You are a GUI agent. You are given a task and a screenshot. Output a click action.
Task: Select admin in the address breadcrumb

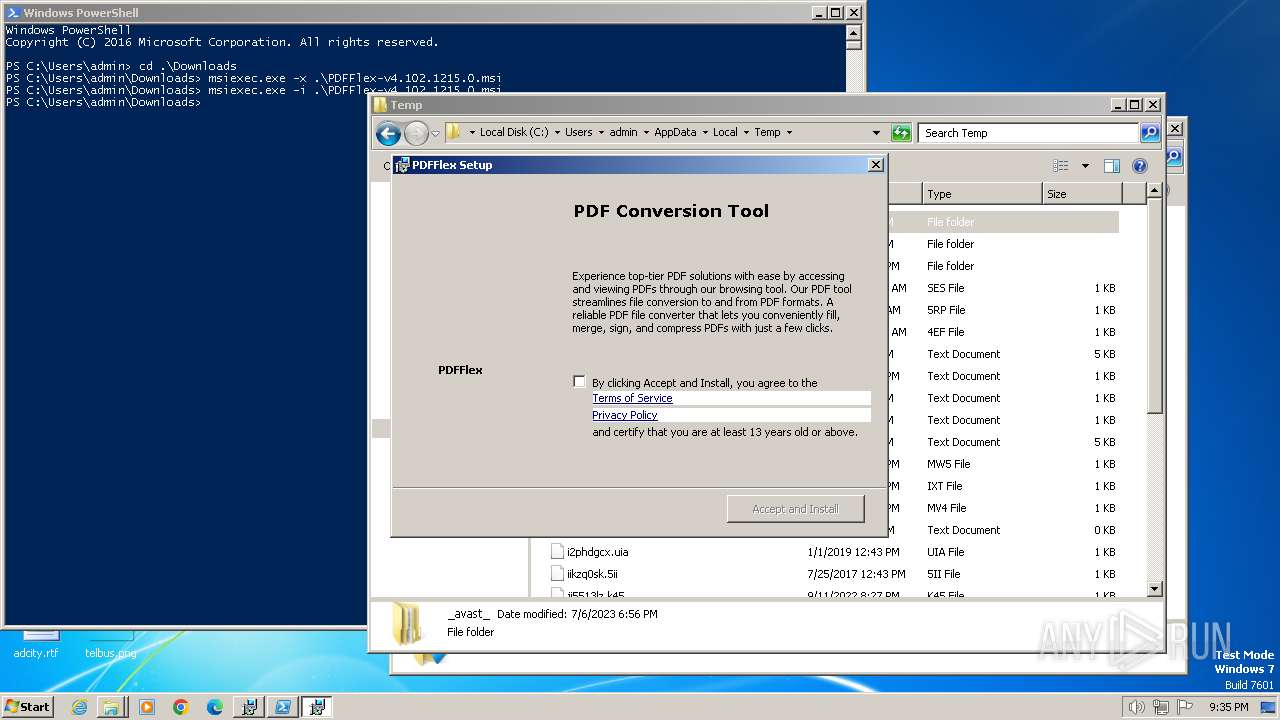(623, 132)
